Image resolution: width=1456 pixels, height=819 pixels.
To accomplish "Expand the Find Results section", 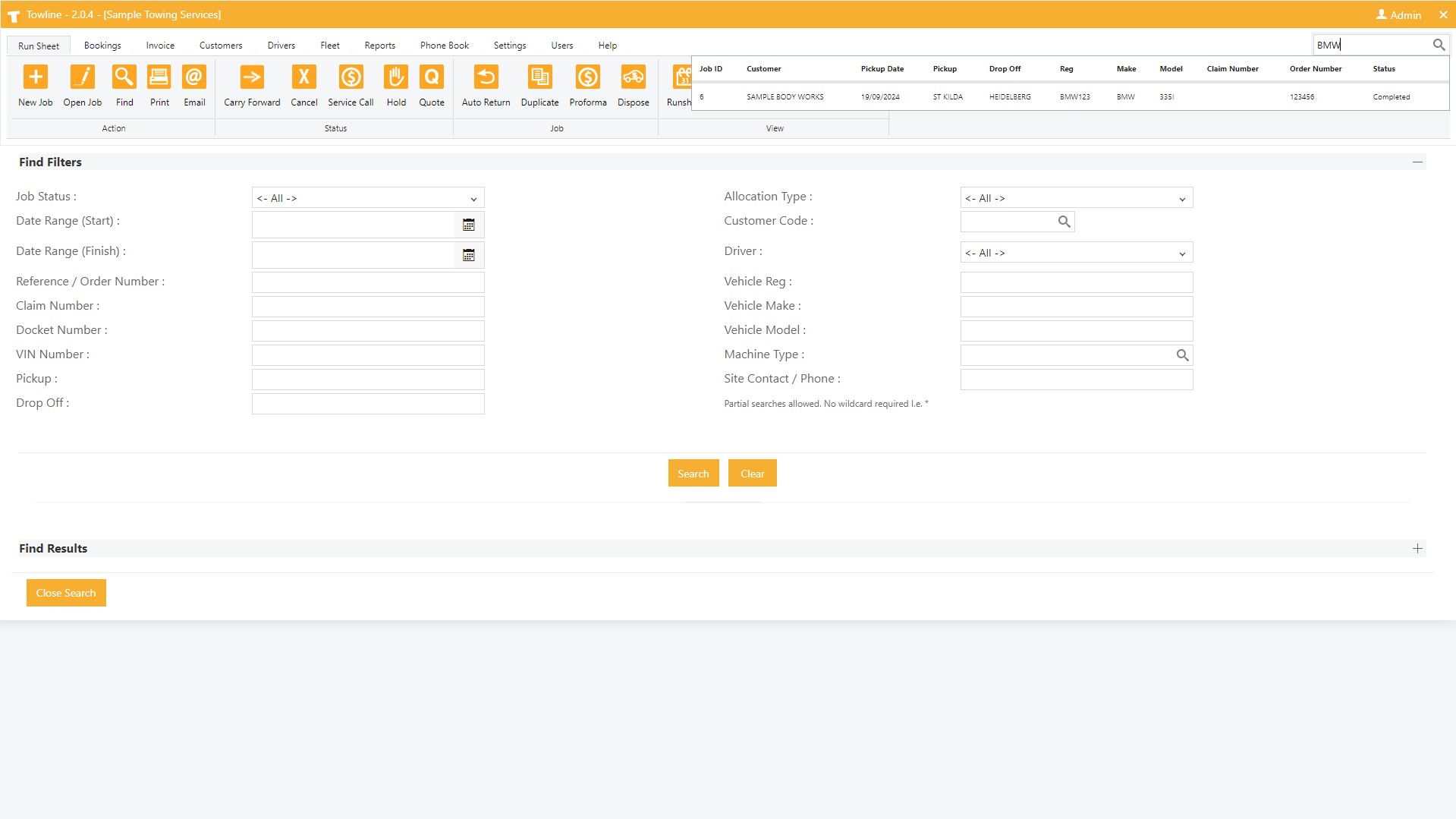I will 1417,549.
